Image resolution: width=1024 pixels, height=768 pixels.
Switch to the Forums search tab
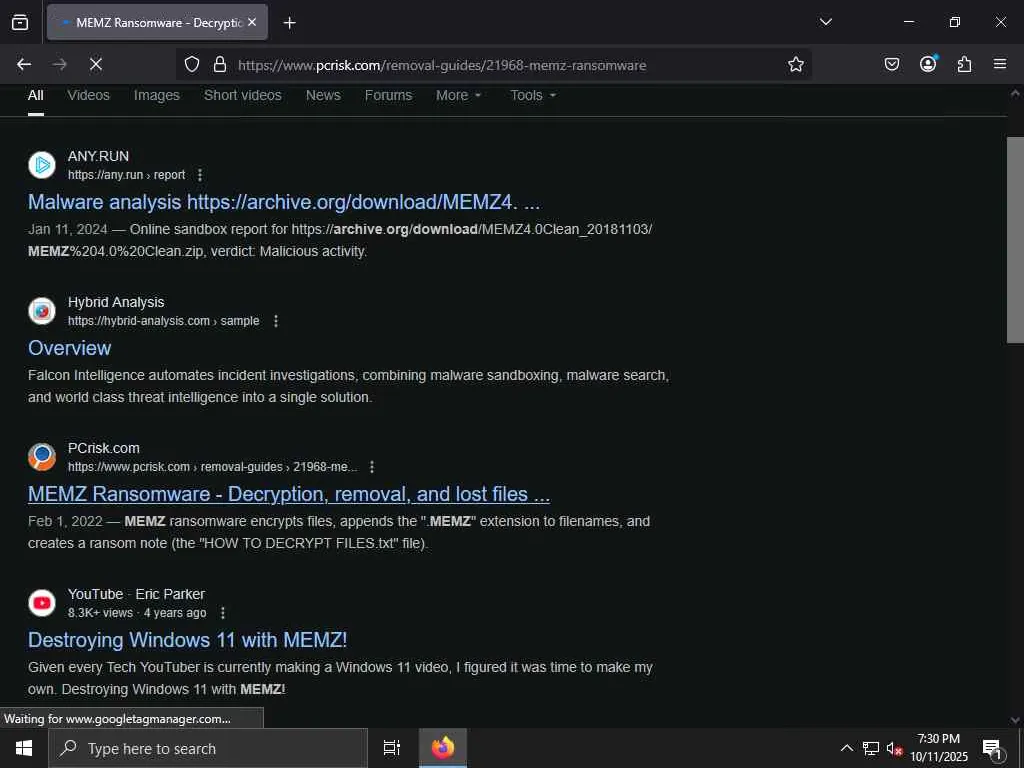(389, 95)
